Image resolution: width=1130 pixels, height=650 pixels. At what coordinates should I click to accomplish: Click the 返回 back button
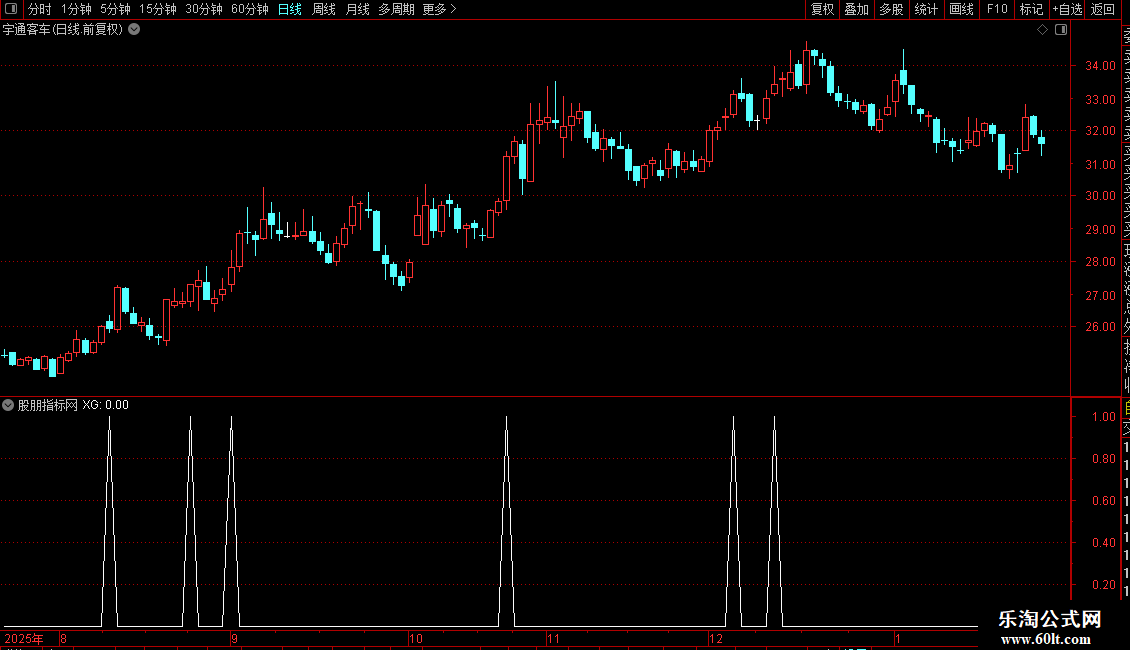coord(1103,9)
